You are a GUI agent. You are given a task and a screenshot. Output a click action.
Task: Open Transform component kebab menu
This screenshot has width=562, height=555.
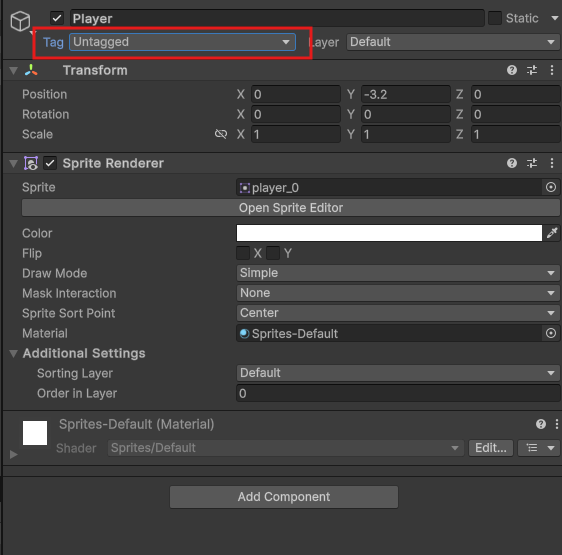coord(552,70)
